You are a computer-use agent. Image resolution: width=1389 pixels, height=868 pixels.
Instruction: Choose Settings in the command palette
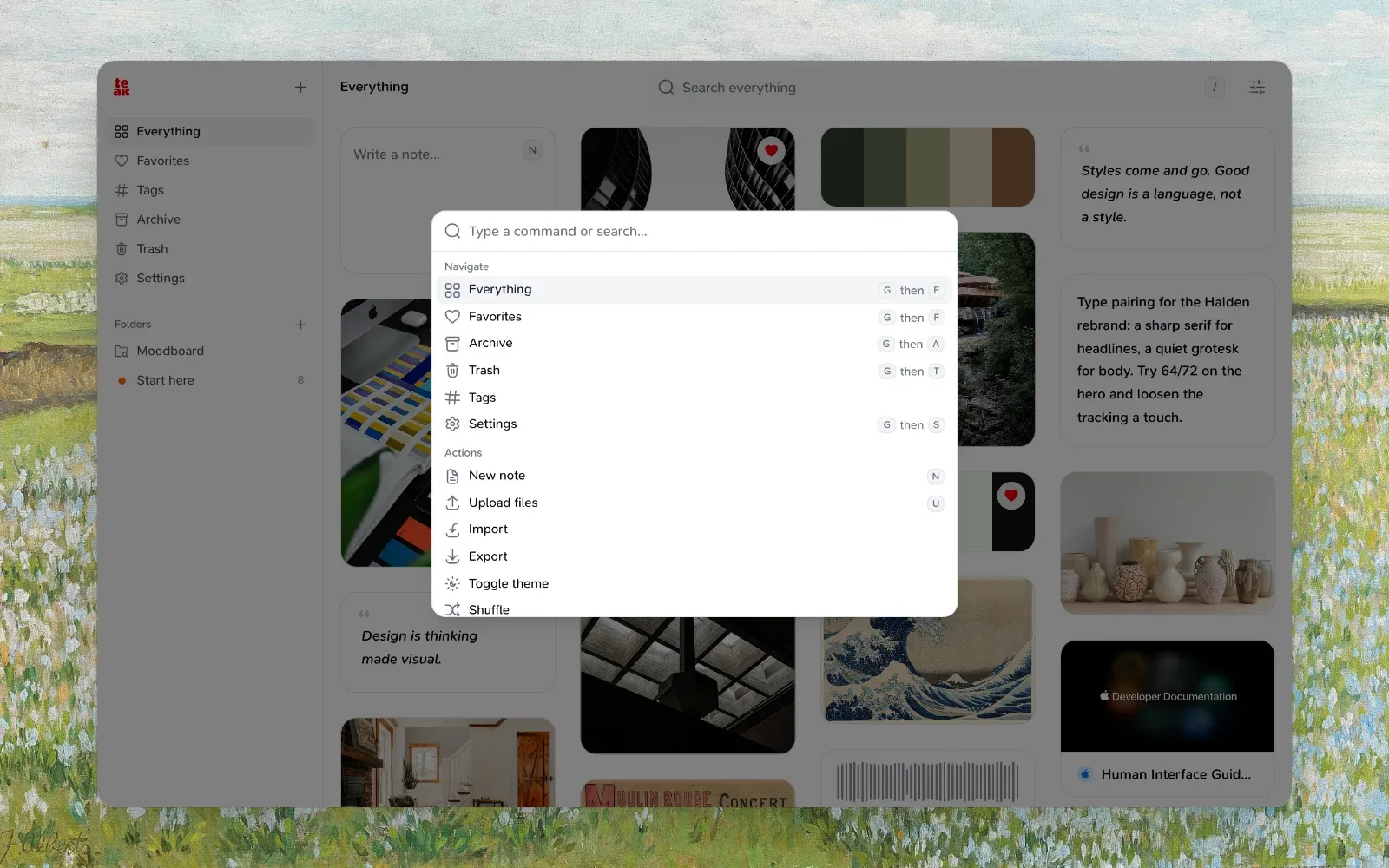click(694, 424)
